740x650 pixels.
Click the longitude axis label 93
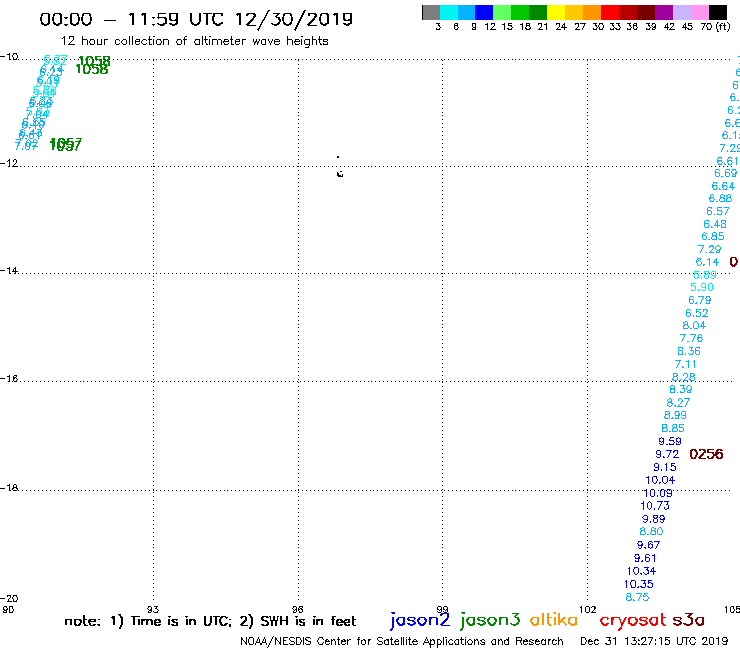coord(153,609)
